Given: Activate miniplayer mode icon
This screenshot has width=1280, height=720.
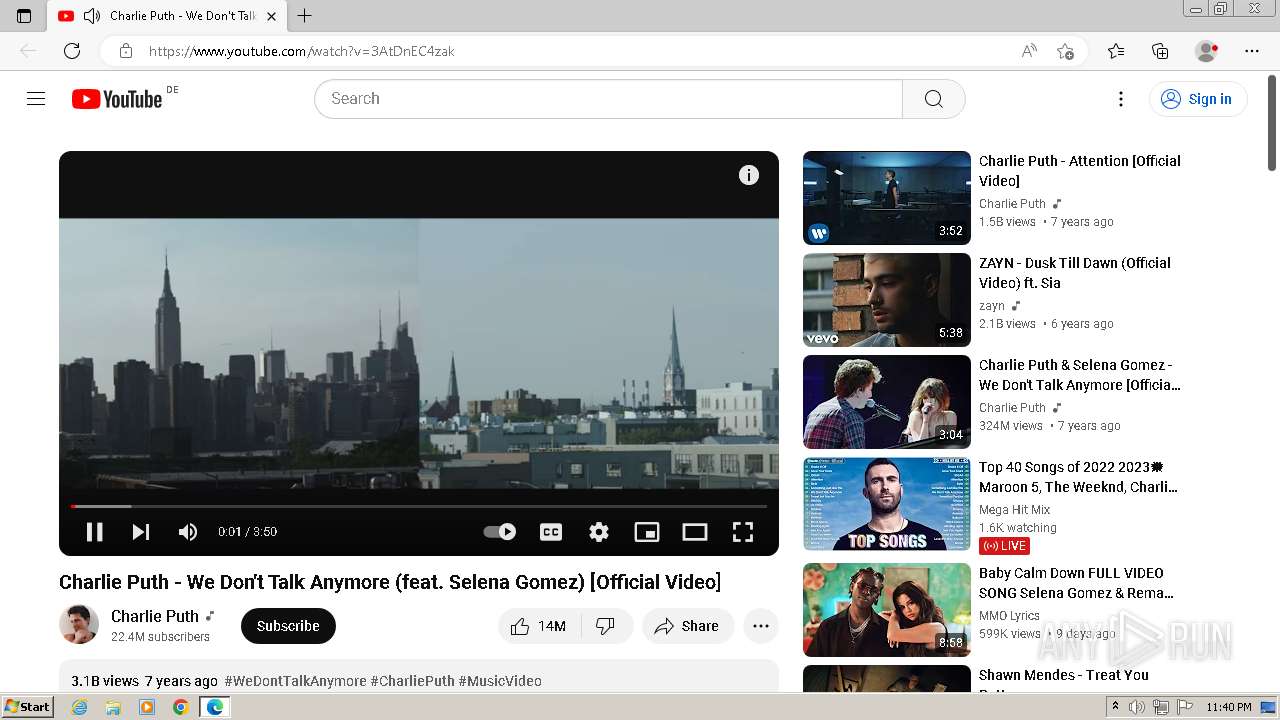Looking at the screenshot, I should pyautogui.click(x=647, y=532).
